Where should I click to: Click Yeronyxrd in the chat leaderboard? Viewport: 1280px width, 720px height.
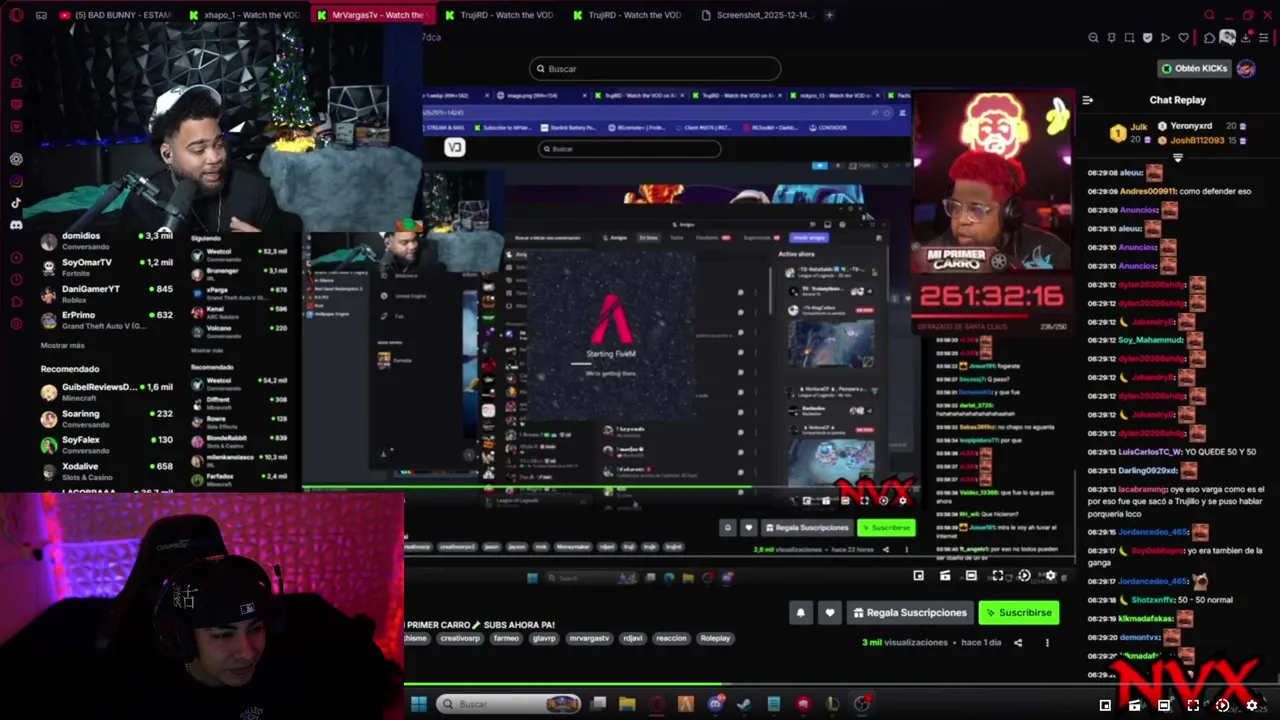(1191, 126)
